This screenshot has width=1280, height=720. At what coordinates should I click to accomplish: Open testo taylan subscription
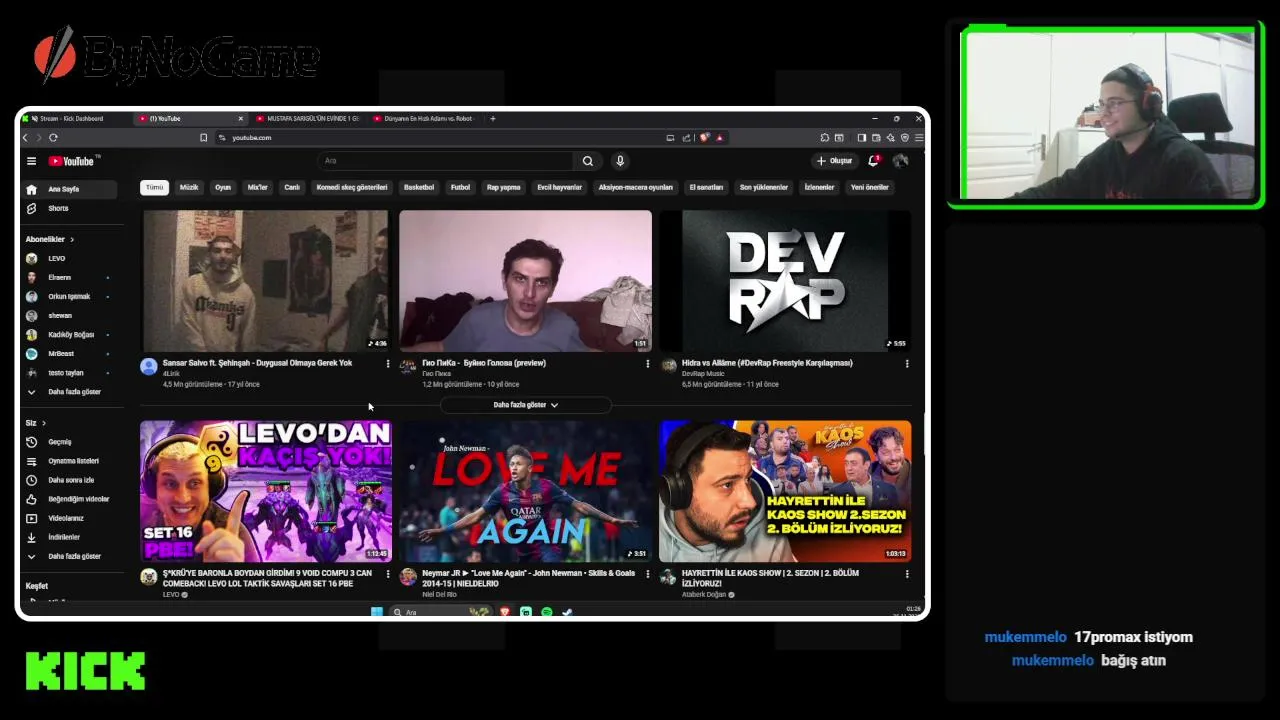point(70,373)
